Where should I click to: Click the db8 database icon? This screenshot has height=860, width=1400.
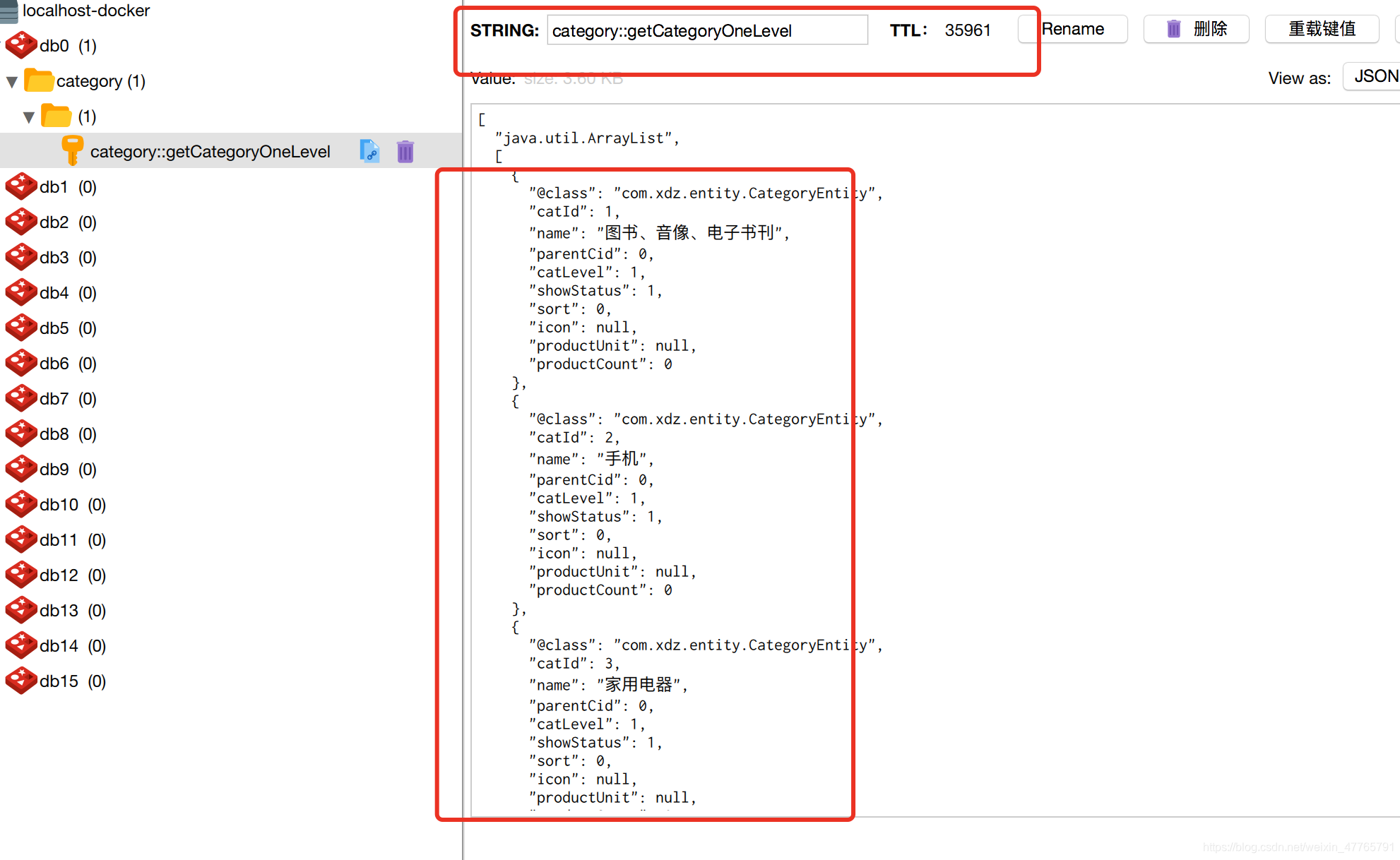[21, 434]
